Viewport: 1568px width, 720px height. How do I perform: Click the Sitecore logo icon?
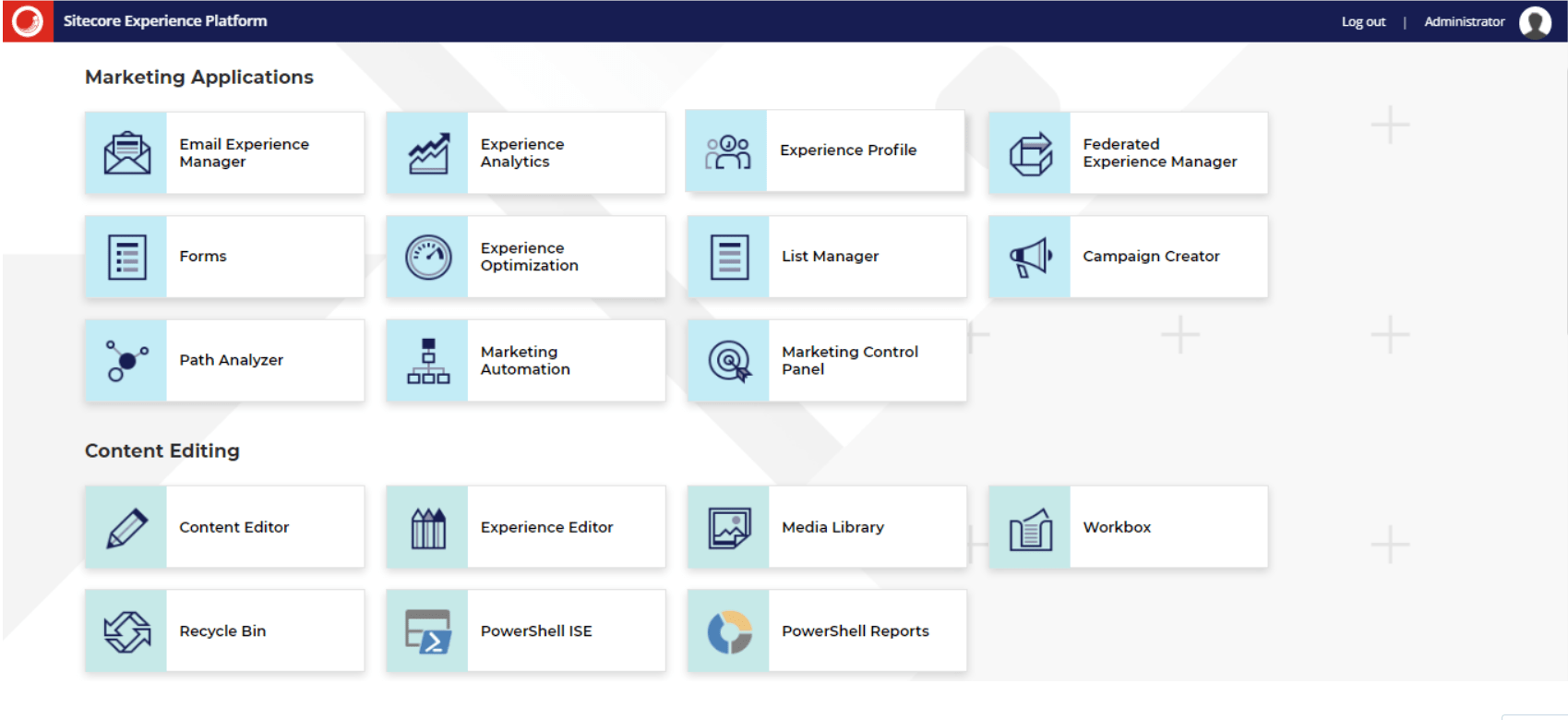28,21
